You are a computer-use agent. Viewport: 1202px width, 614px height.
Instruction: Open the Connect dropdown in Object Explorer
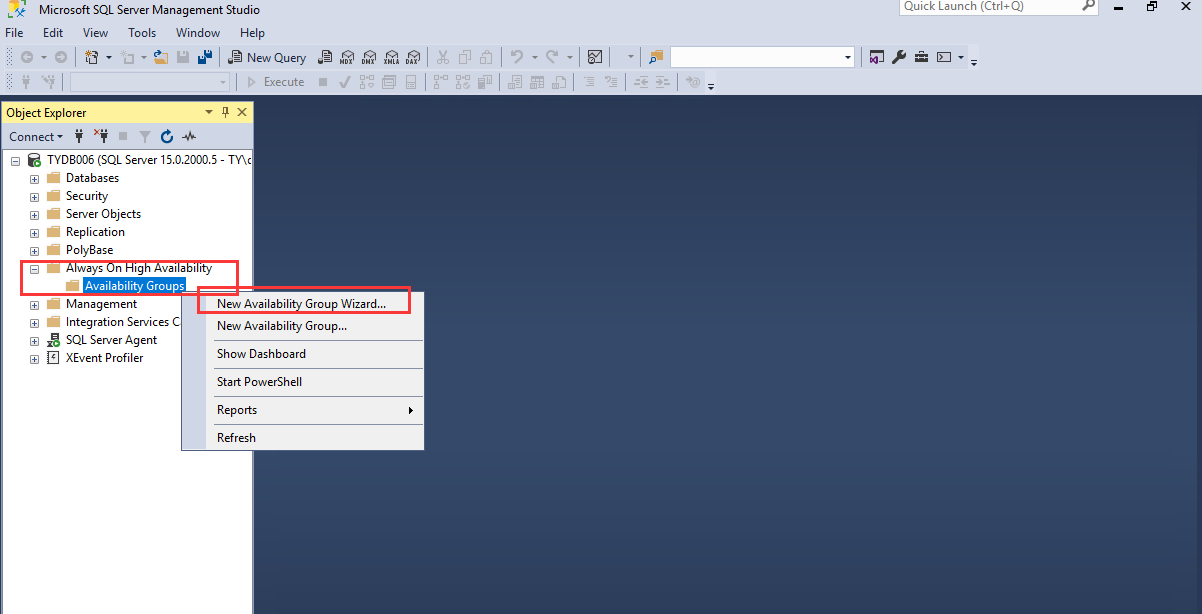[36, 137]
